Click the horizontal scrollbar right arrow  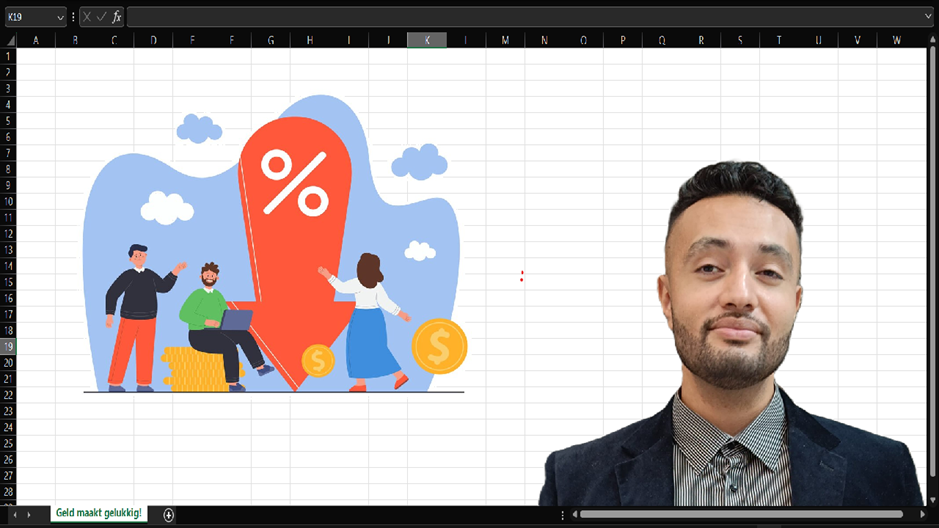924,515
